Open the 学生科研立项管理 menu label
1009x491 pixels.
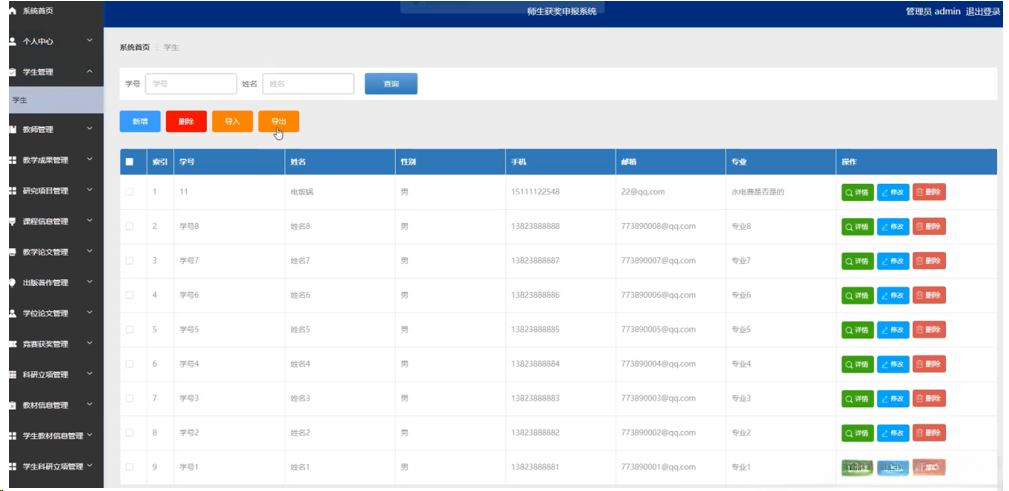click(53, 467)
